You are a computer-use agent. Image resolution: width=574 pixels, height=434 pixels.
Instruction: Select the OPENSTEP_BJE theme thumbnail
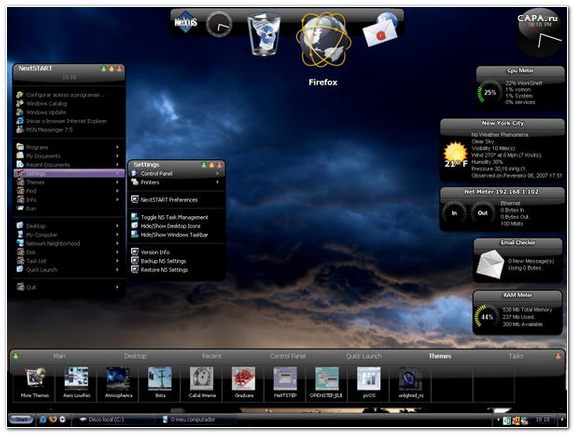327,378
